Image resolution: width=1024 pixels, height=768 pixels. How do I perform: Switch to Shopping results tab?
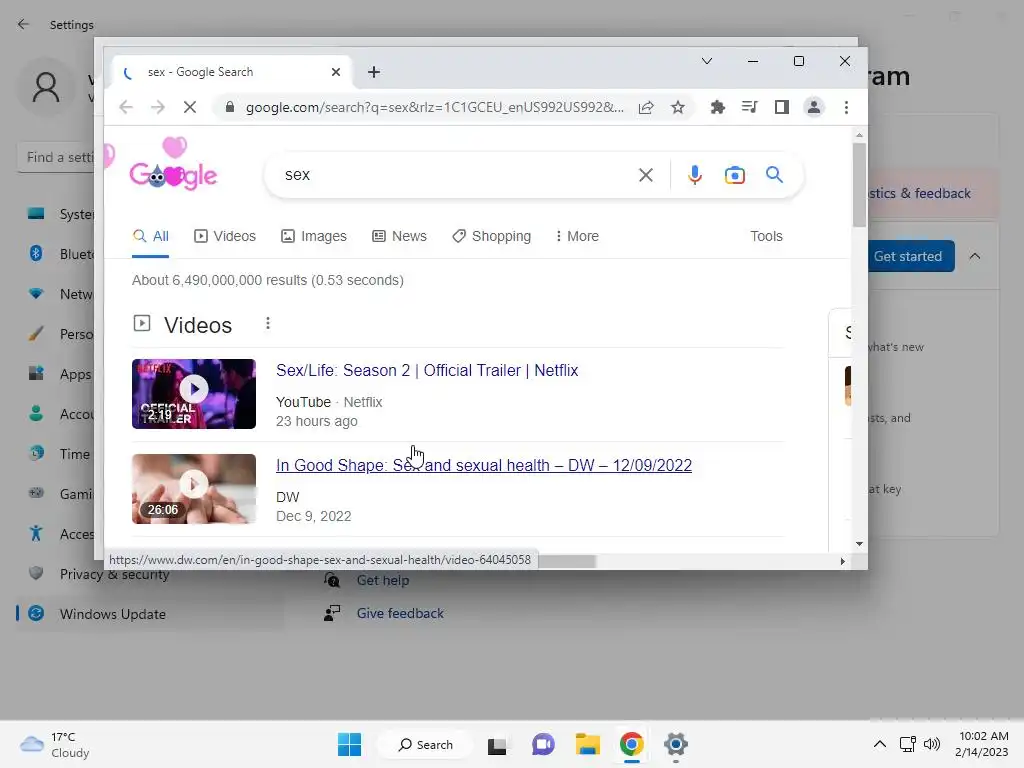492,236
